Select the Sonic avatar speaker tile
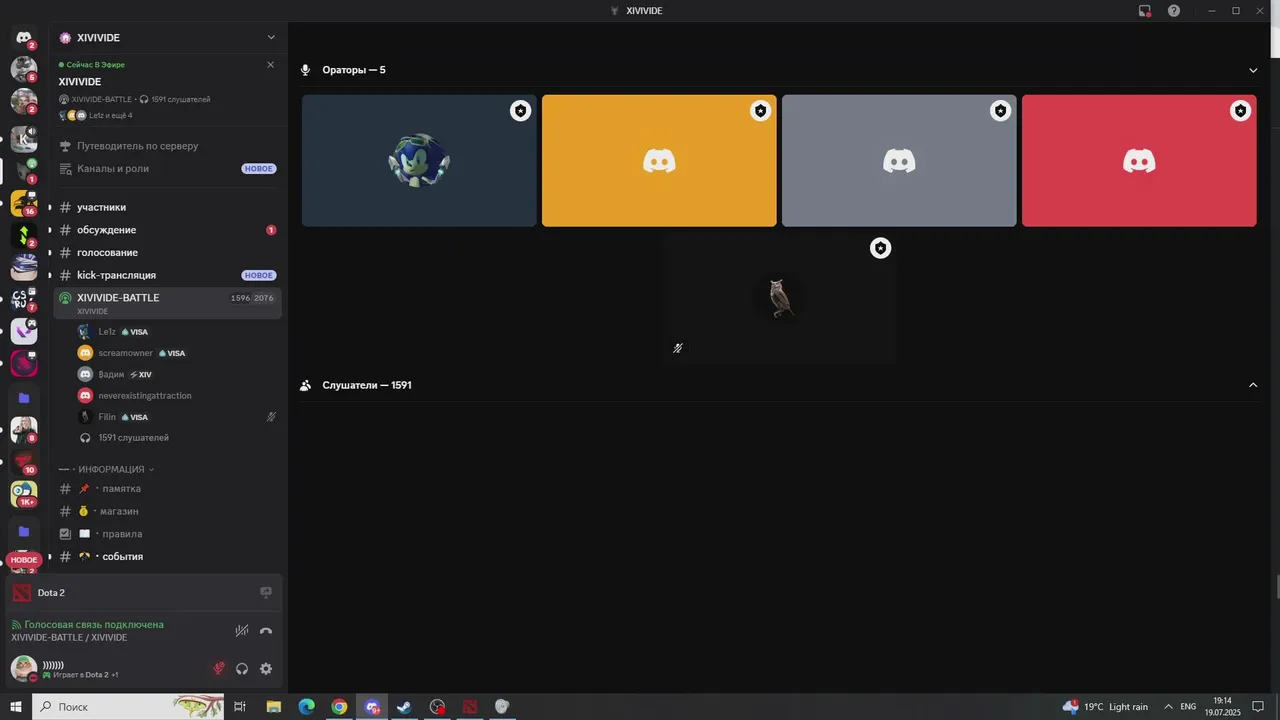Screen dimensions: 1280x720 [x=419, y=161]
